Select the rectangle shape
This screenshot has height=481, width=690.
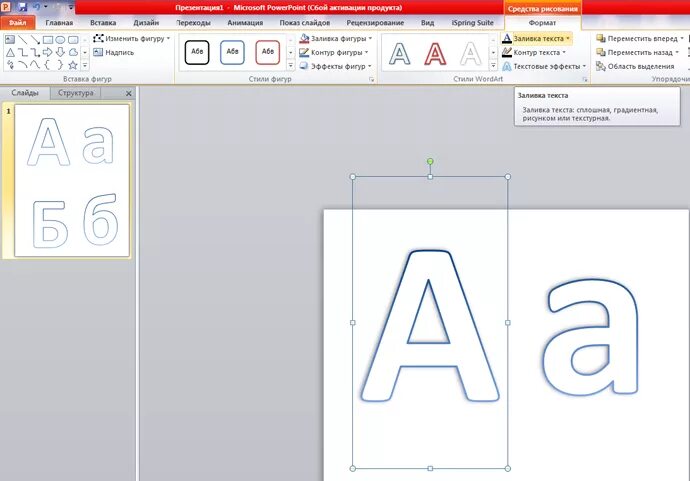[48, 40]
